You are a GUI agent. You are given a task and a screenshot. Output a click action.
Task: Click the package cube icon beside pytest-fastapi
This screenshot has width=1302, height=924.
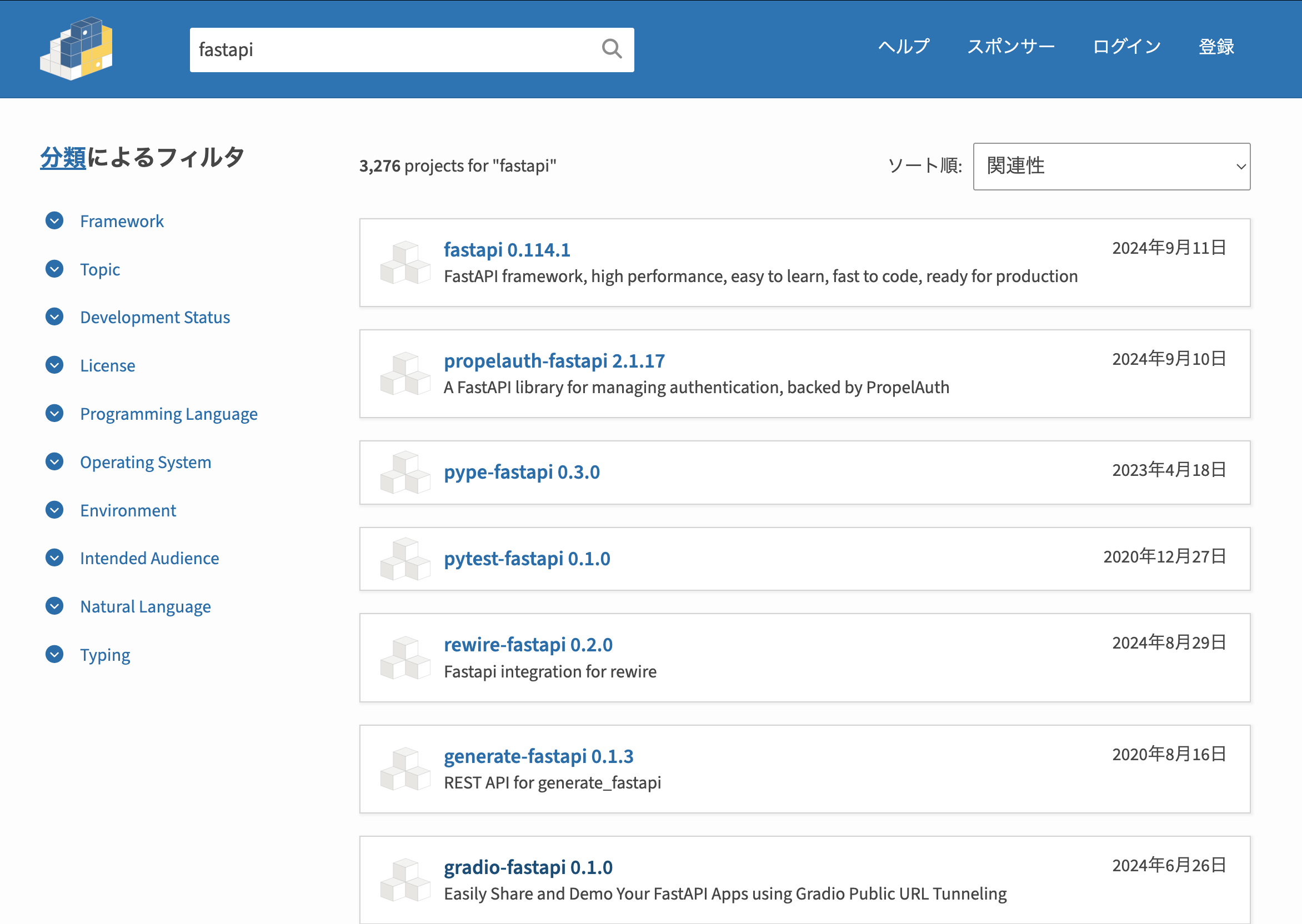click(x=405, y=559)
